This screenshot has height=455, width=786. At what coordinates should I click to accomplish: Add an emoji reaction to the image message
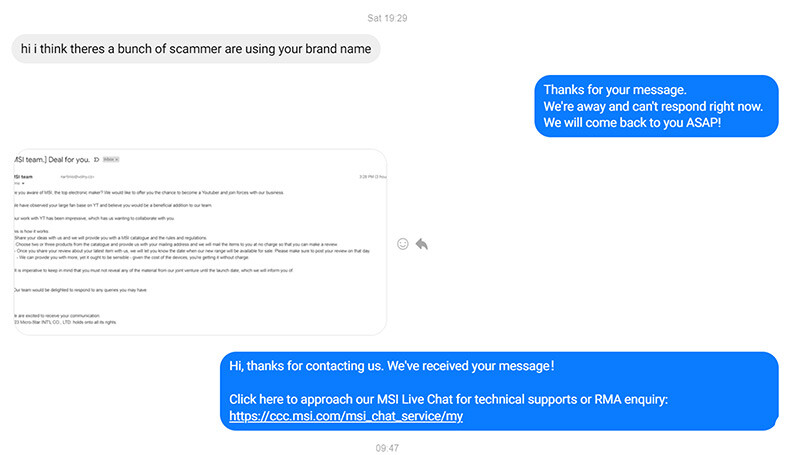pos(403,244)
